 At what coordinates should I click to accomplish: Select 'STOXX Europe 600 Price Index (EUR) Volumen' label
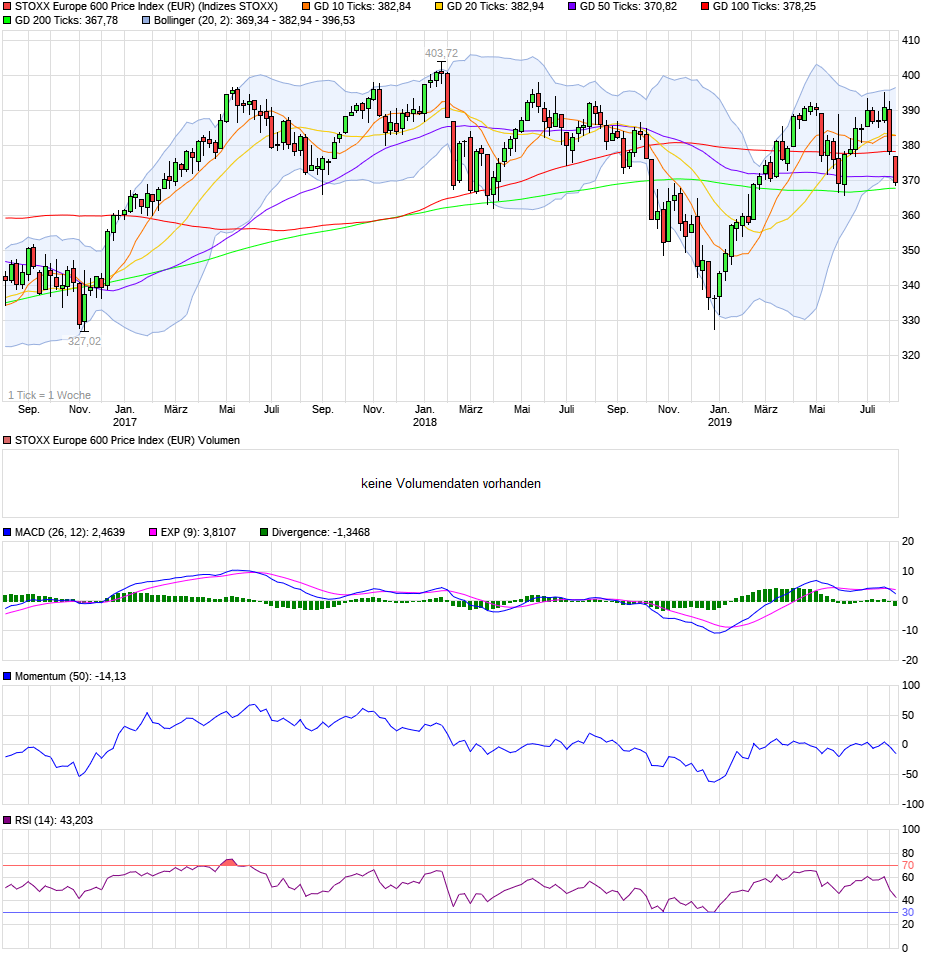(x=127, y=441)
